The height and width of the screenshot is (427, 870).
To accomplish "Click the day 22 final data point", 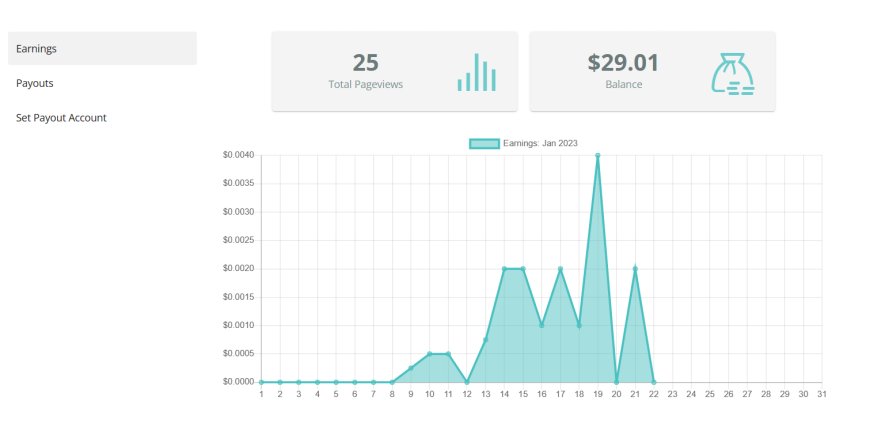I will (654, 382).
